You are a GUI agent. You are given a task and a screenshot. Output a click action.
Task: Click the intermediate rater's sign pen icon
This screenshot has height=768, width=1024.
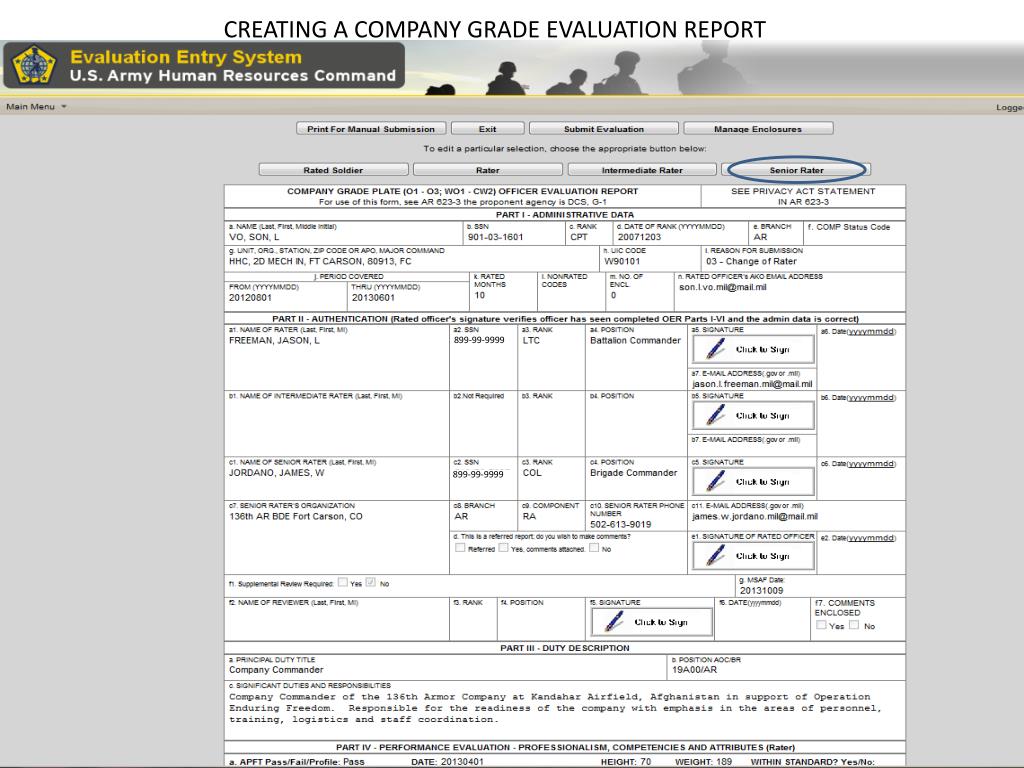[716, 415]
